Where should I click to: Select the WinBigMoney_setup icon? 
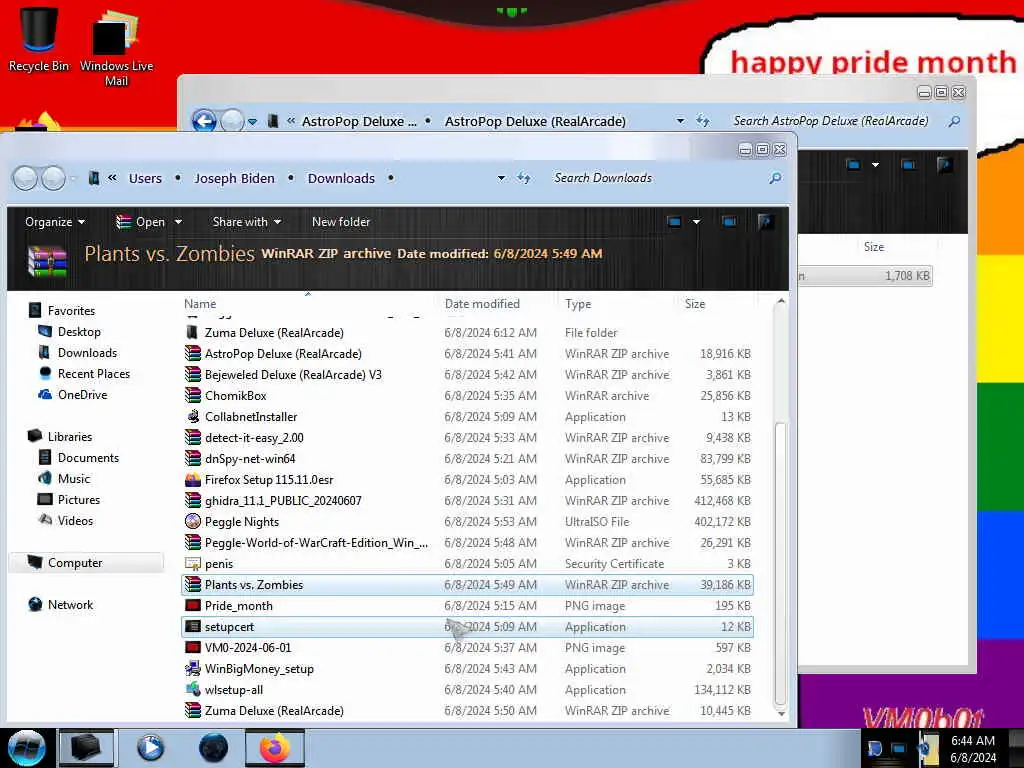click(193, 669)
